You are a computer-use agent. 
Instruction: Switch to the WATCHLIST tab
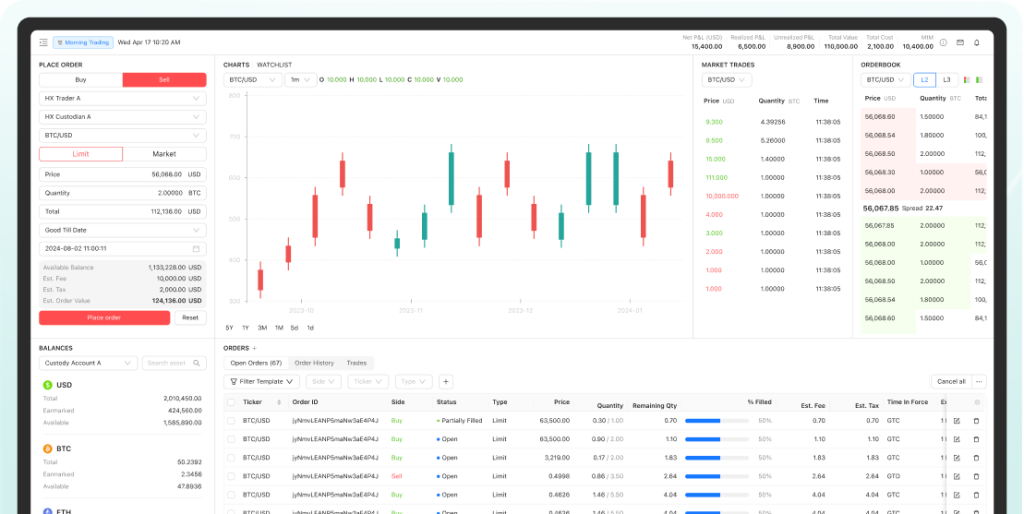pos(274,65)
